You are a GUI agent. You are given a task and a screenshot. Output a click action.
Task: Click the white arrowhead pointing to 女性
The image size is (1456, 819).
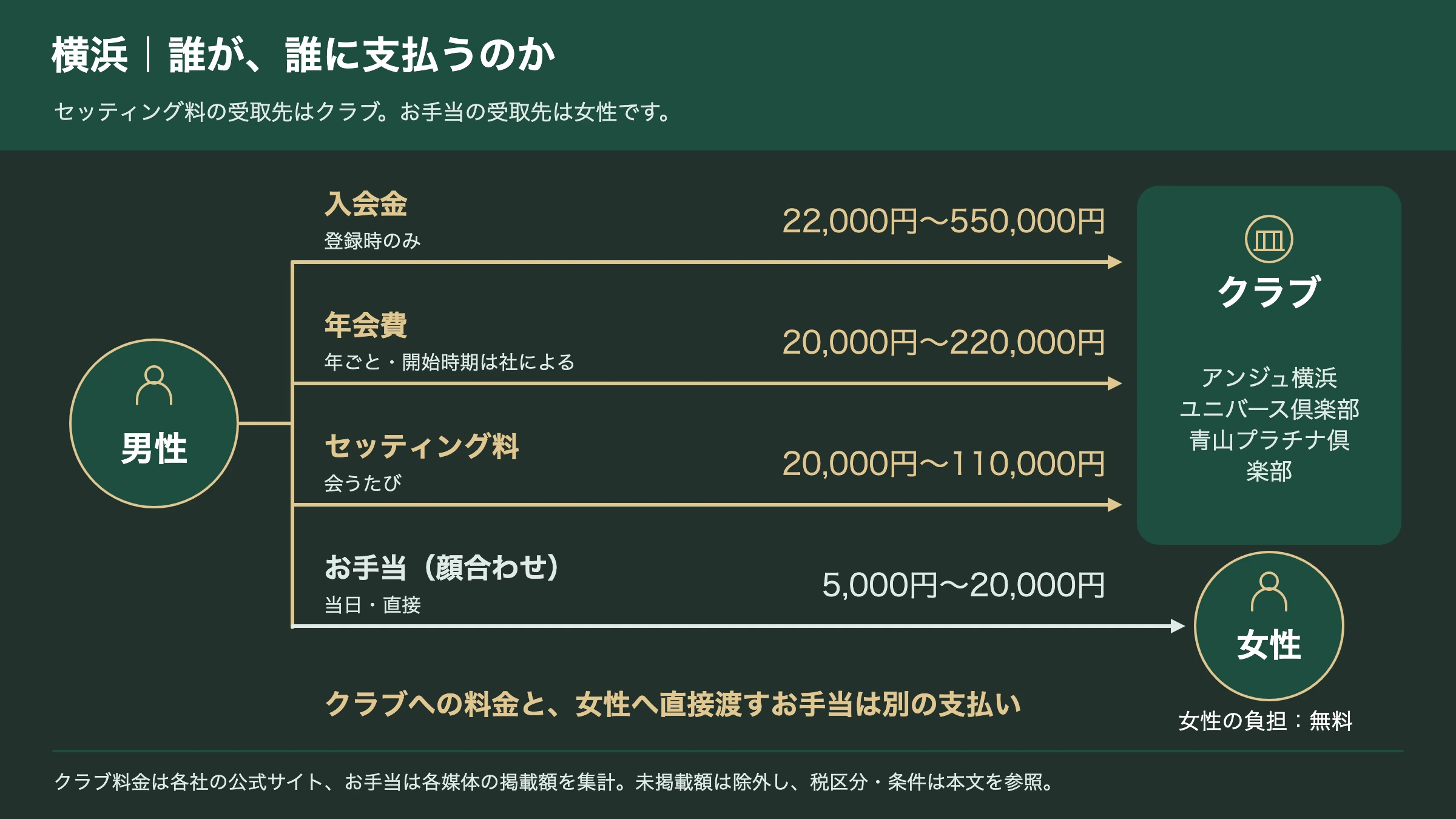point(1178,626)
